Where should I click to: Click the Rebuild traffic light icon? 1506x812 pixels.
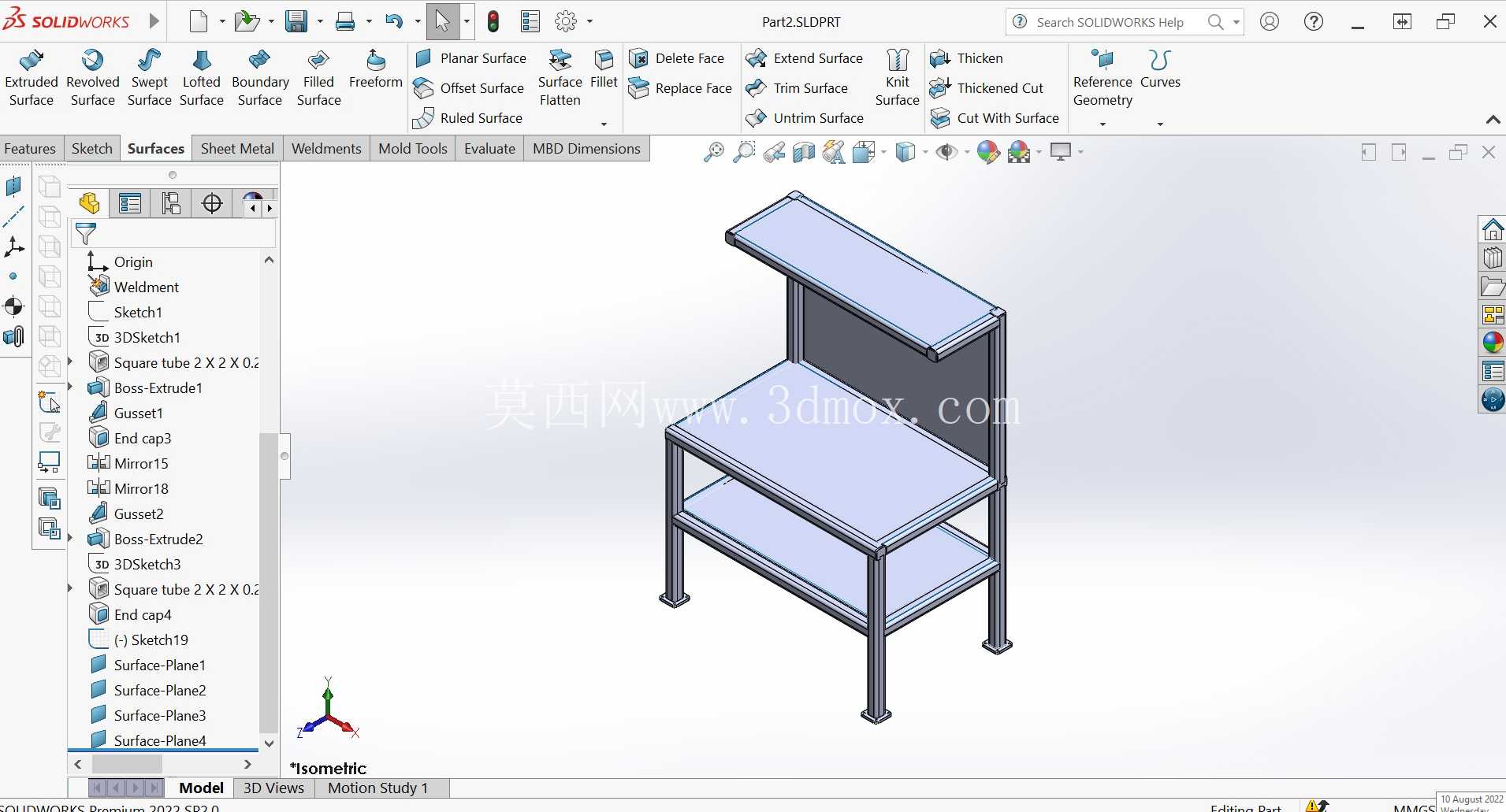coord(493,21)
